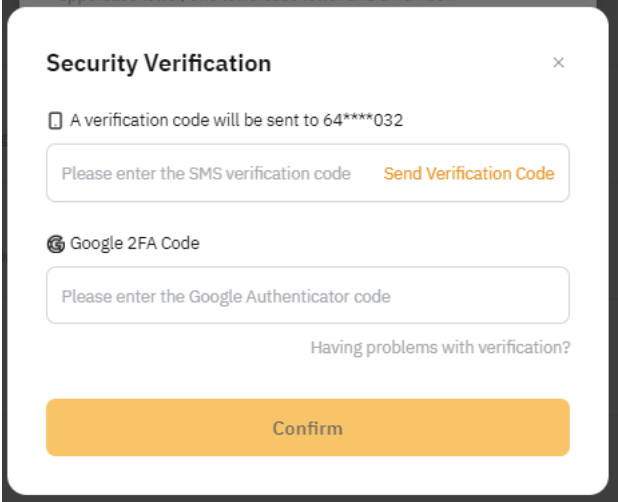Viewport: 618px width, 502px height.
Task: Request an SMS code using the orange link
Action: pos(468,173)
